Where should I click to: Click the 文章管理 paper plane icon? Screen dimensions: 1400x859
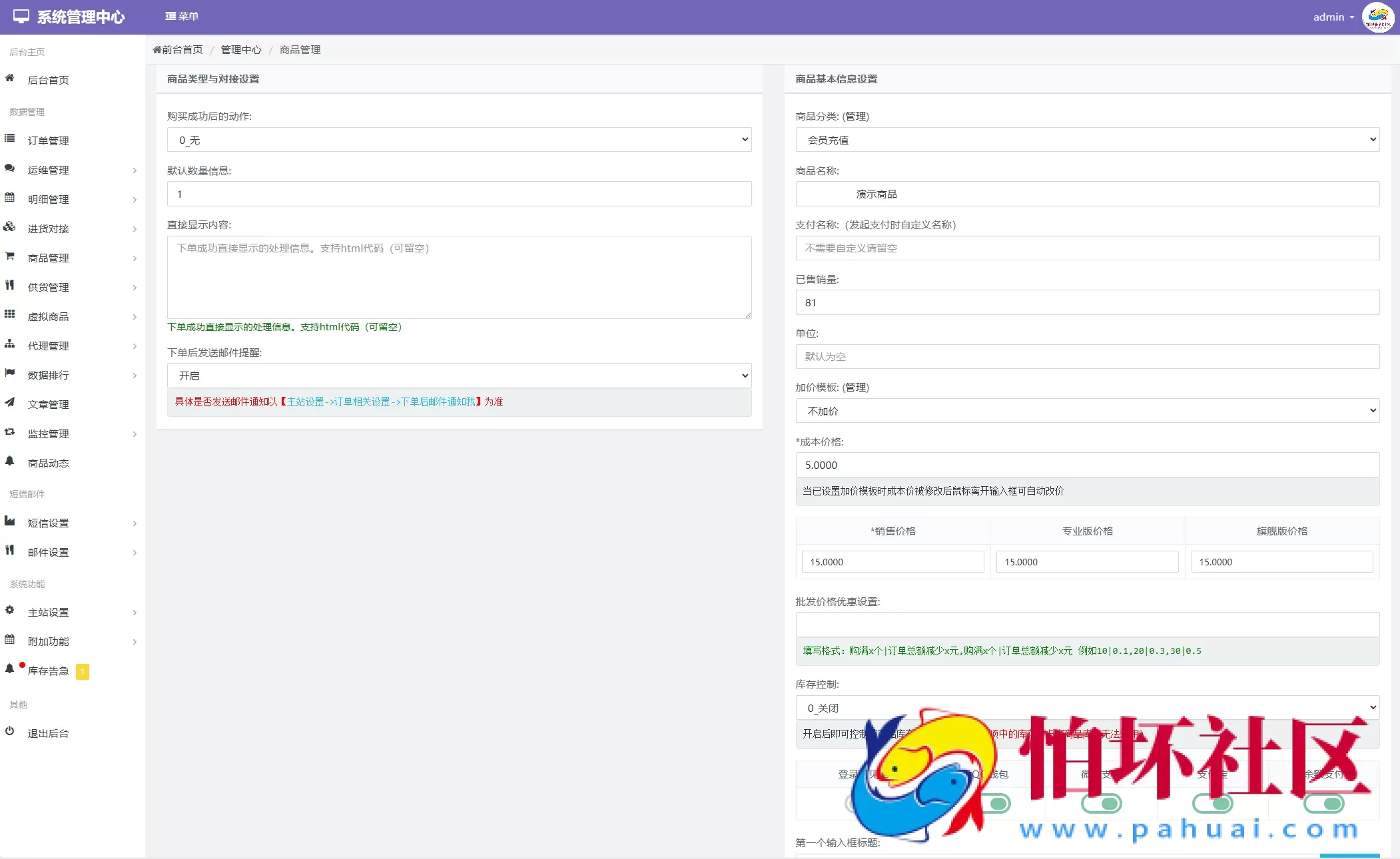10,403
